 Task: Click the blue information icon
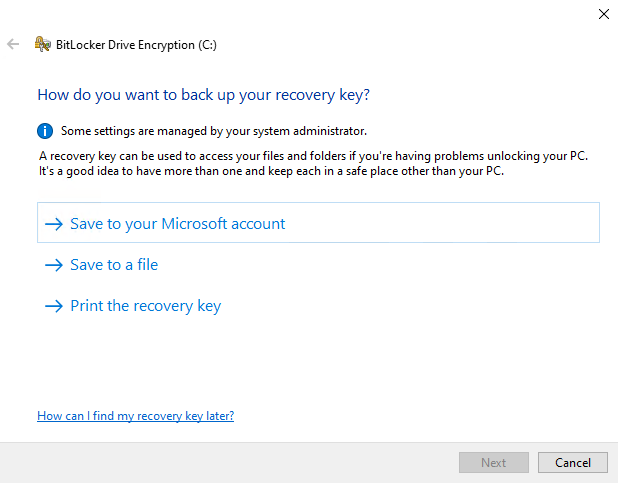pyautogui.click(x=45, y=130)
